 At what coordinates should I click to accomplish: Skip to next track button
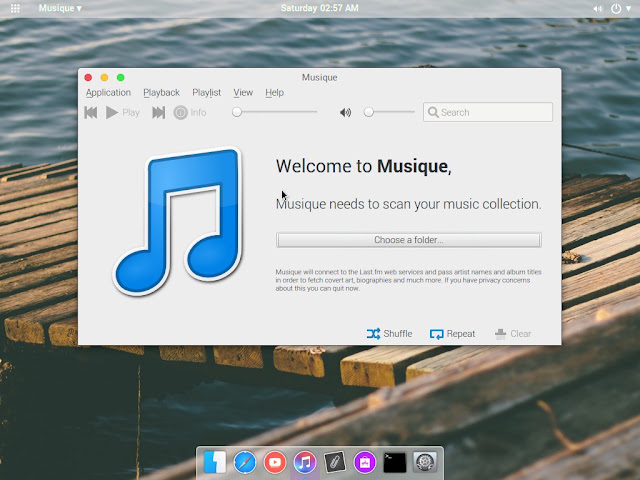click(158, 112)
